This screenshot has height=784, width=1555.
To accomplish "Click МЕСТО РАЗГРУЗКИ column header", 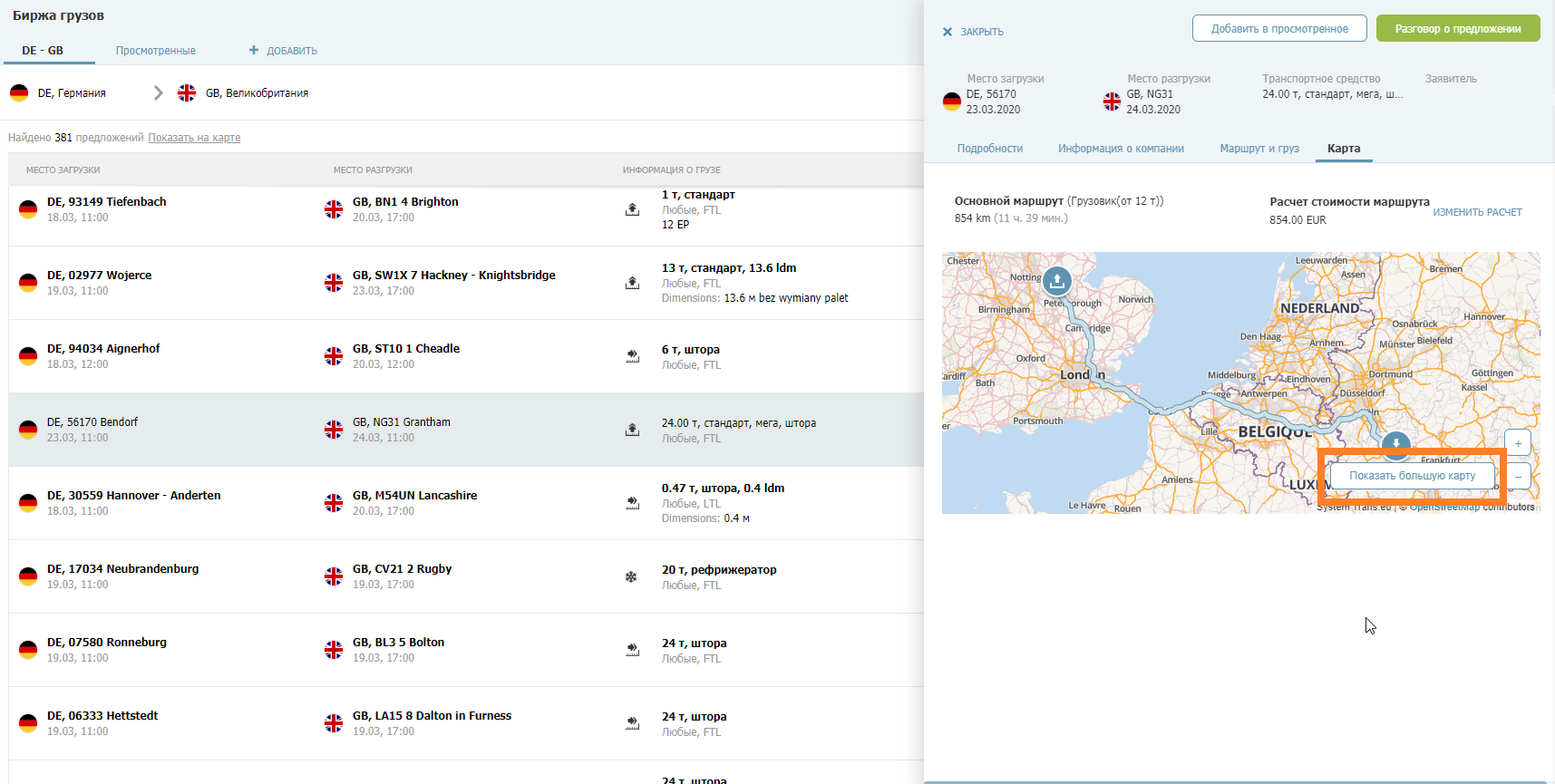I will [x=373, y=170].
